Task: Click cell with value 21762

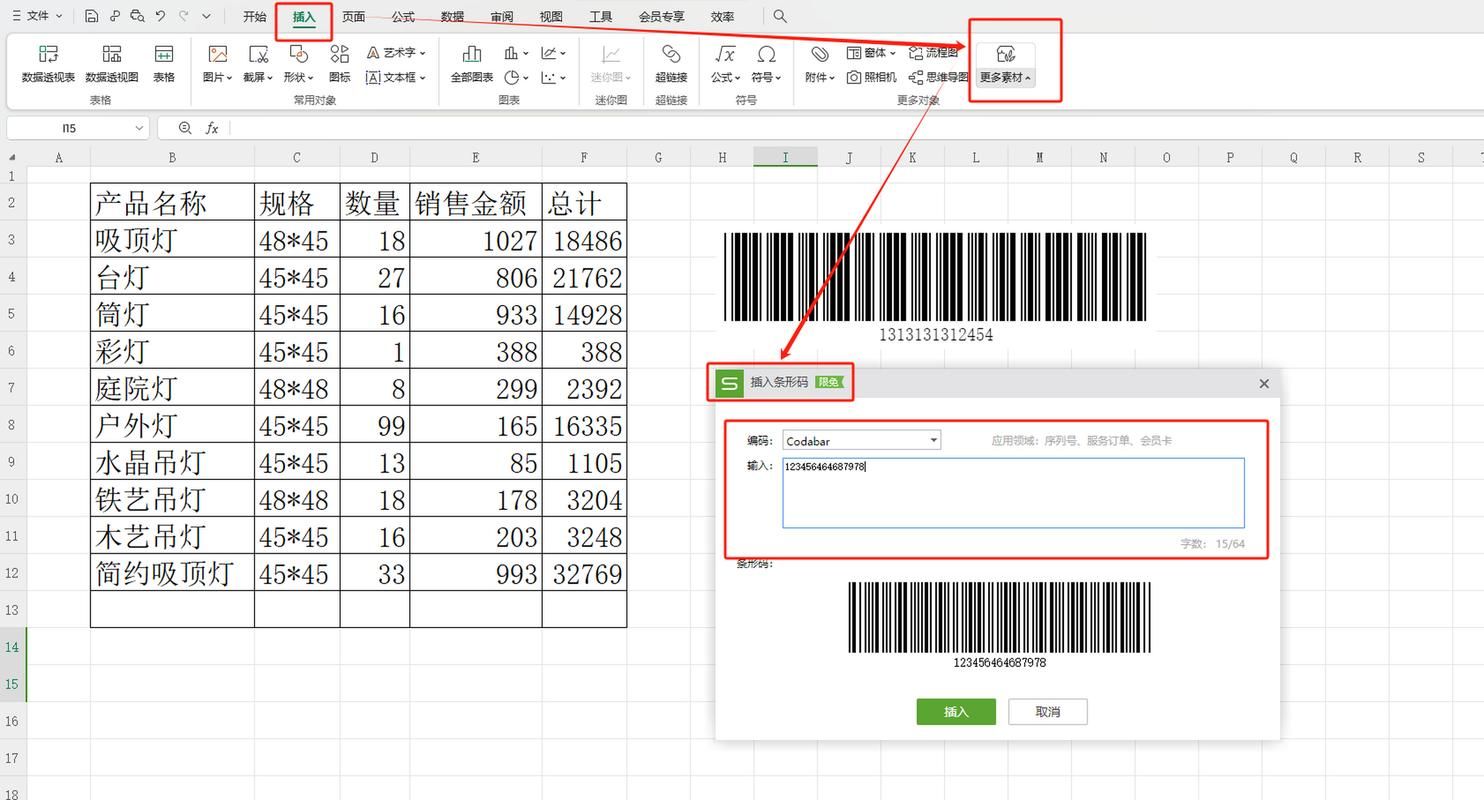Action: tap(584, 277)
